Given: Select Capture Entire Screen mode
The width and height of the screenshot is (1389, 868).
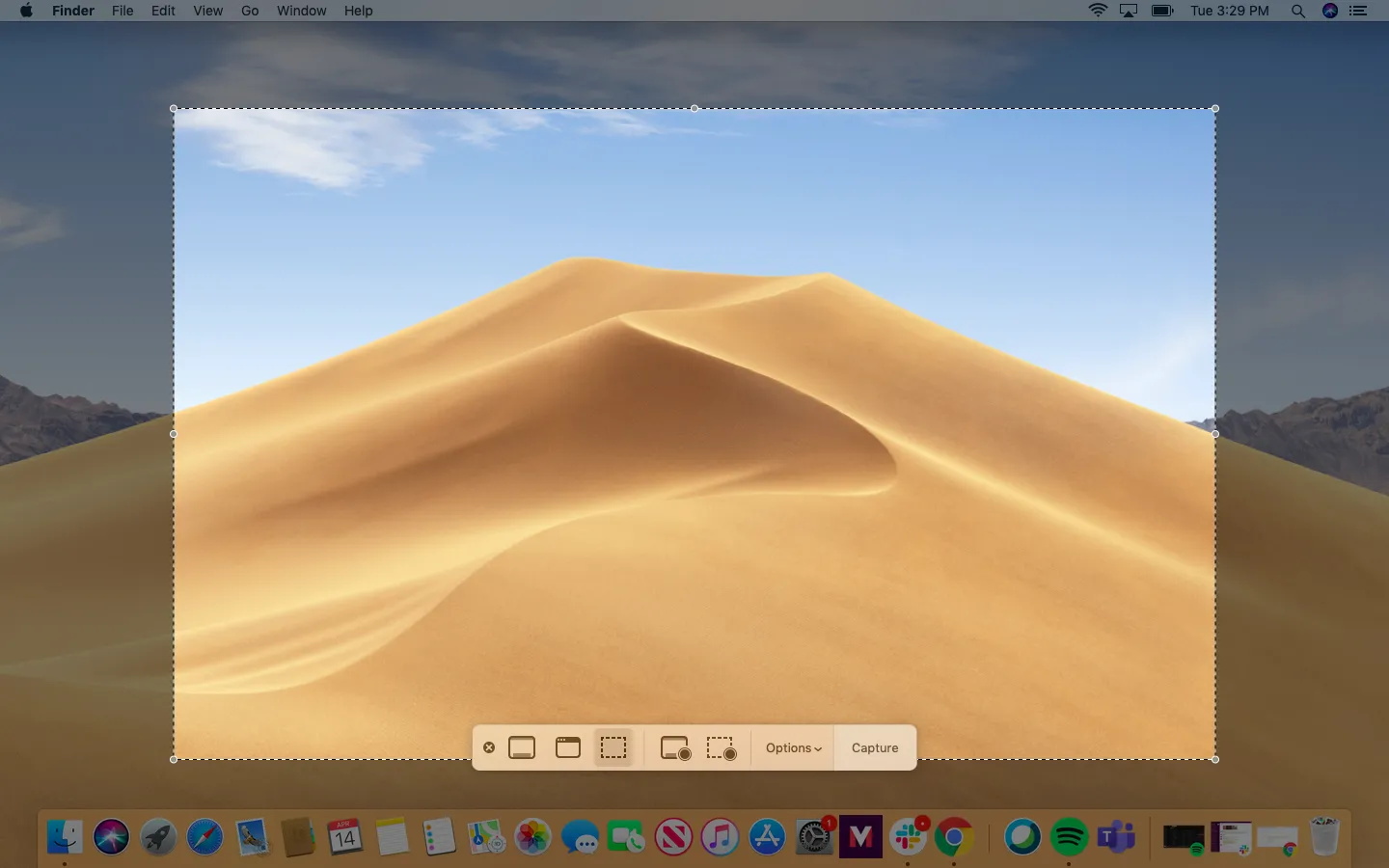Looking at the screenshot, I should [x=522, y=747].
